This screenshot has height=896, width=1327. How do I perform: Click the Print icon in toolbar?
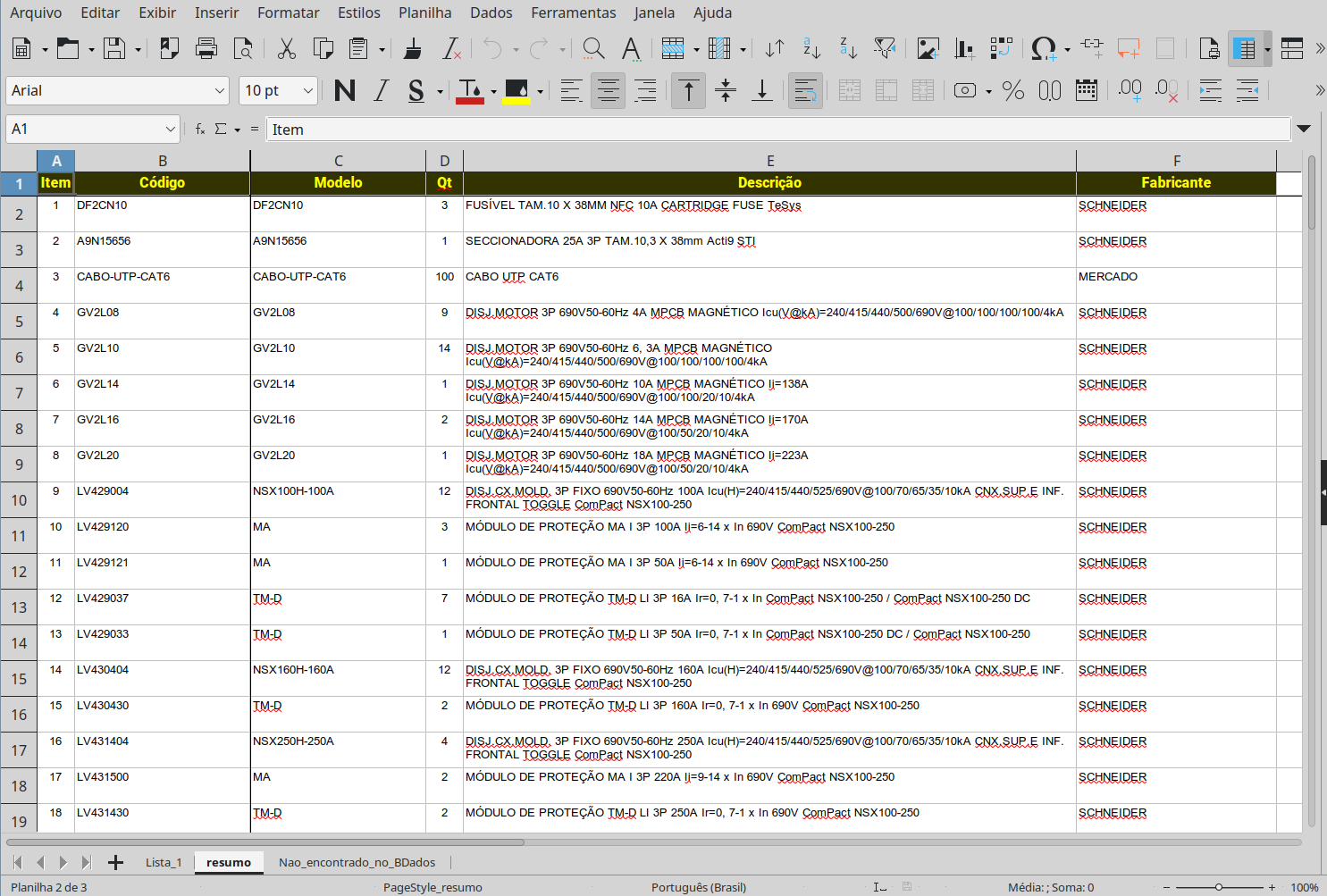206,48
